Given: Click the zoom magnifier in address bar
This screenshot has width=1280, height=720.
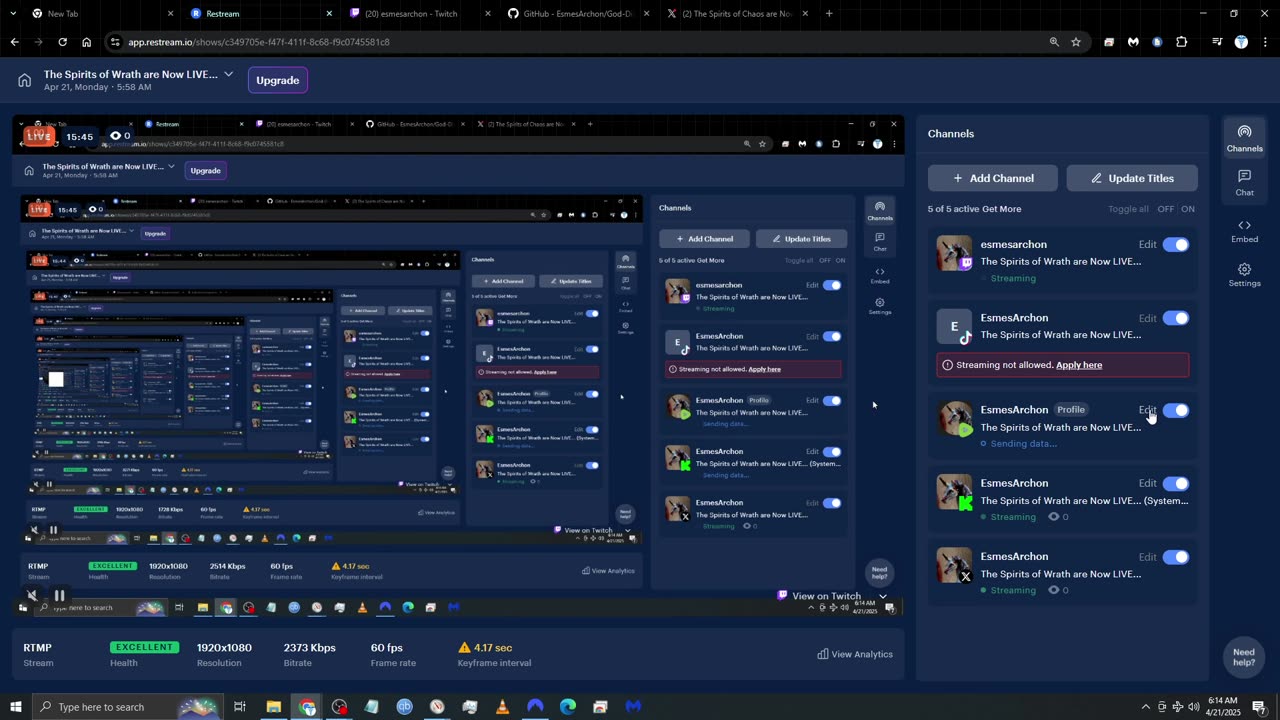Looking at the screenshot, I should click(1053, 42).
